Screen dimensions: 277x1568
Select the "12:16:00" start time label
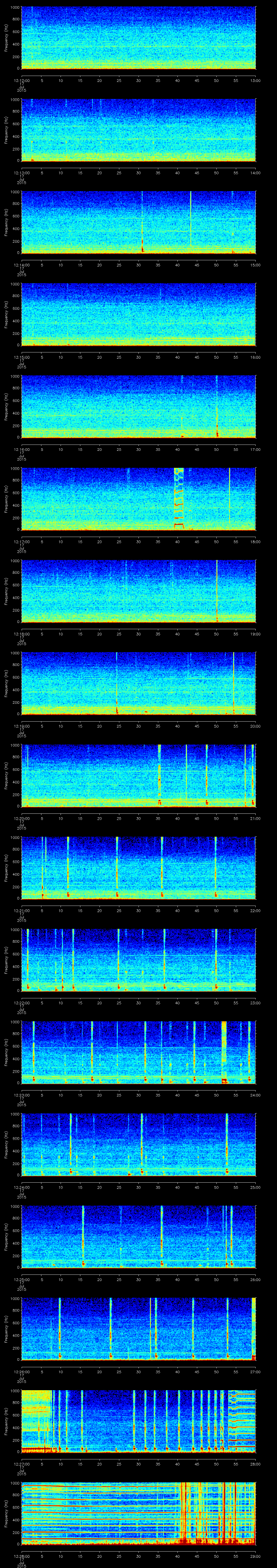coord(22,449)
